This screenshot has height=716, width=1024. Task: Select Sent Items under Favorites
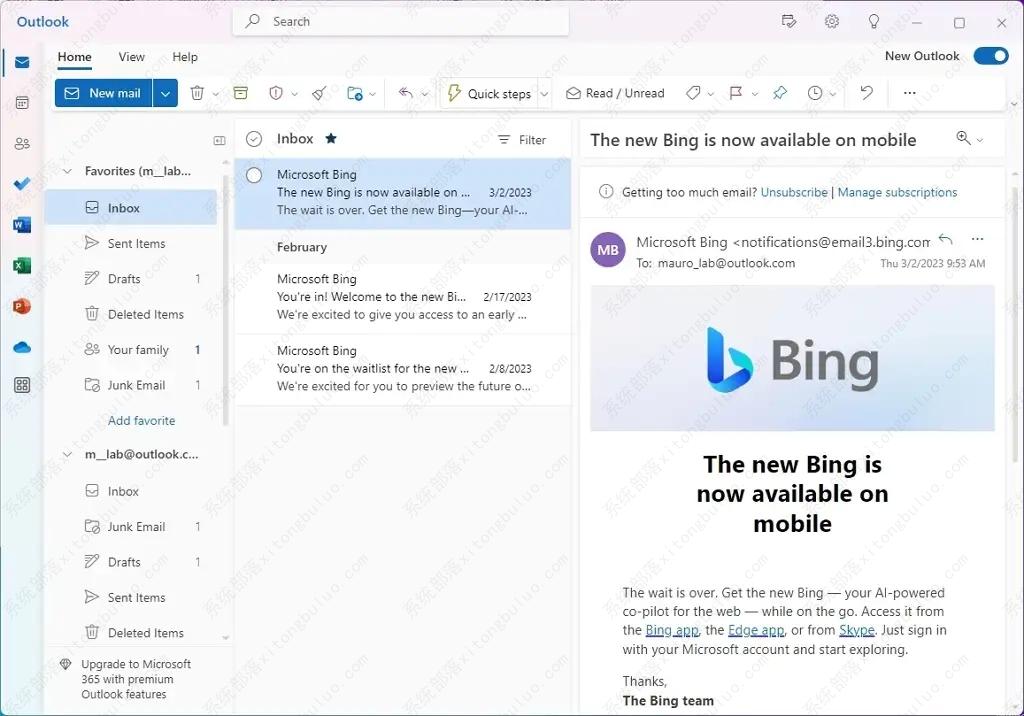tap(131, 243)
